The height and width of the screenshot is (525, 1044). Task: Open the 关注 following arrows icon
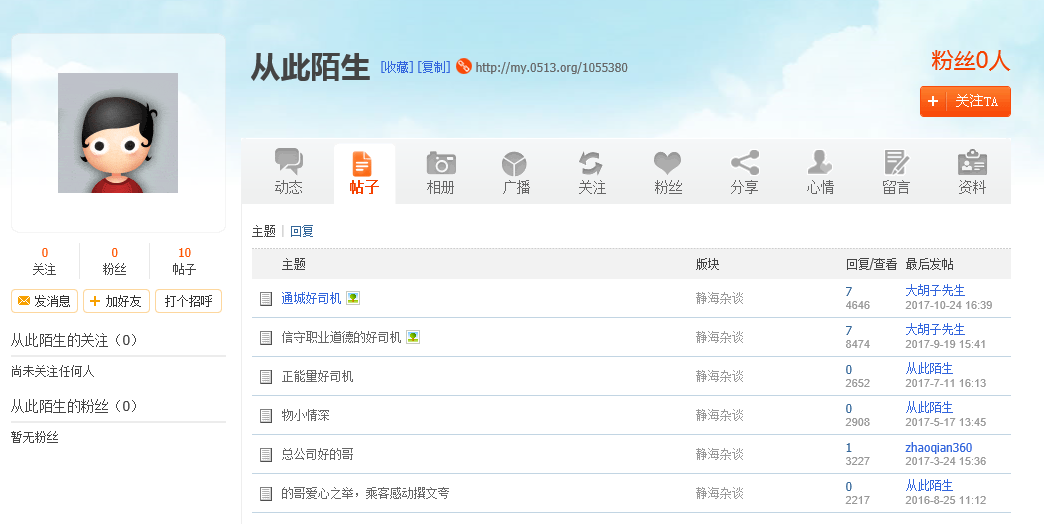tap(591, 163)
